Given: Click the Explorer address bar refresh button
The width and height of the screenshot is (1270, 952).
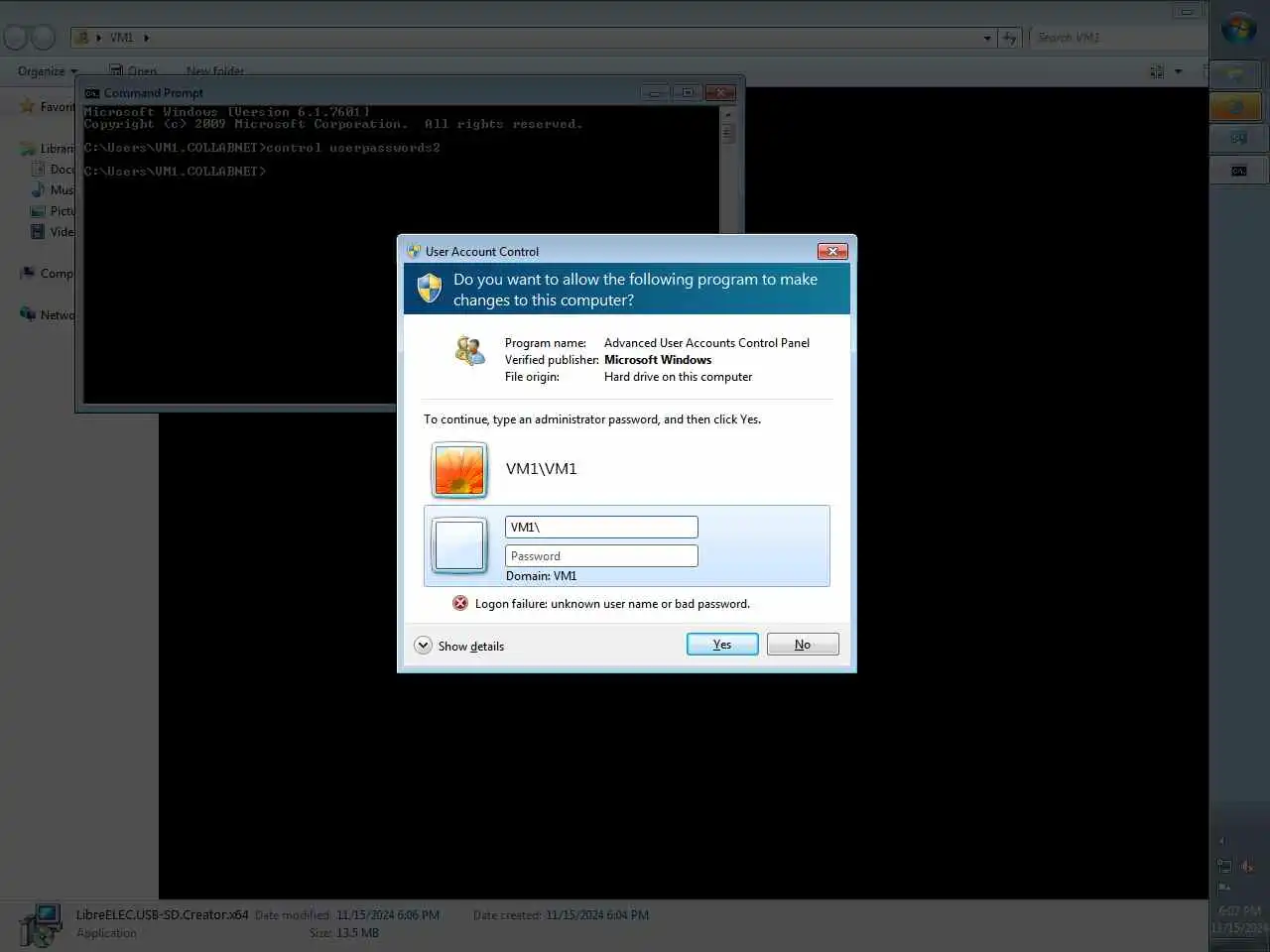Looking at the screenshot, I should click(x=1010, y=38).
